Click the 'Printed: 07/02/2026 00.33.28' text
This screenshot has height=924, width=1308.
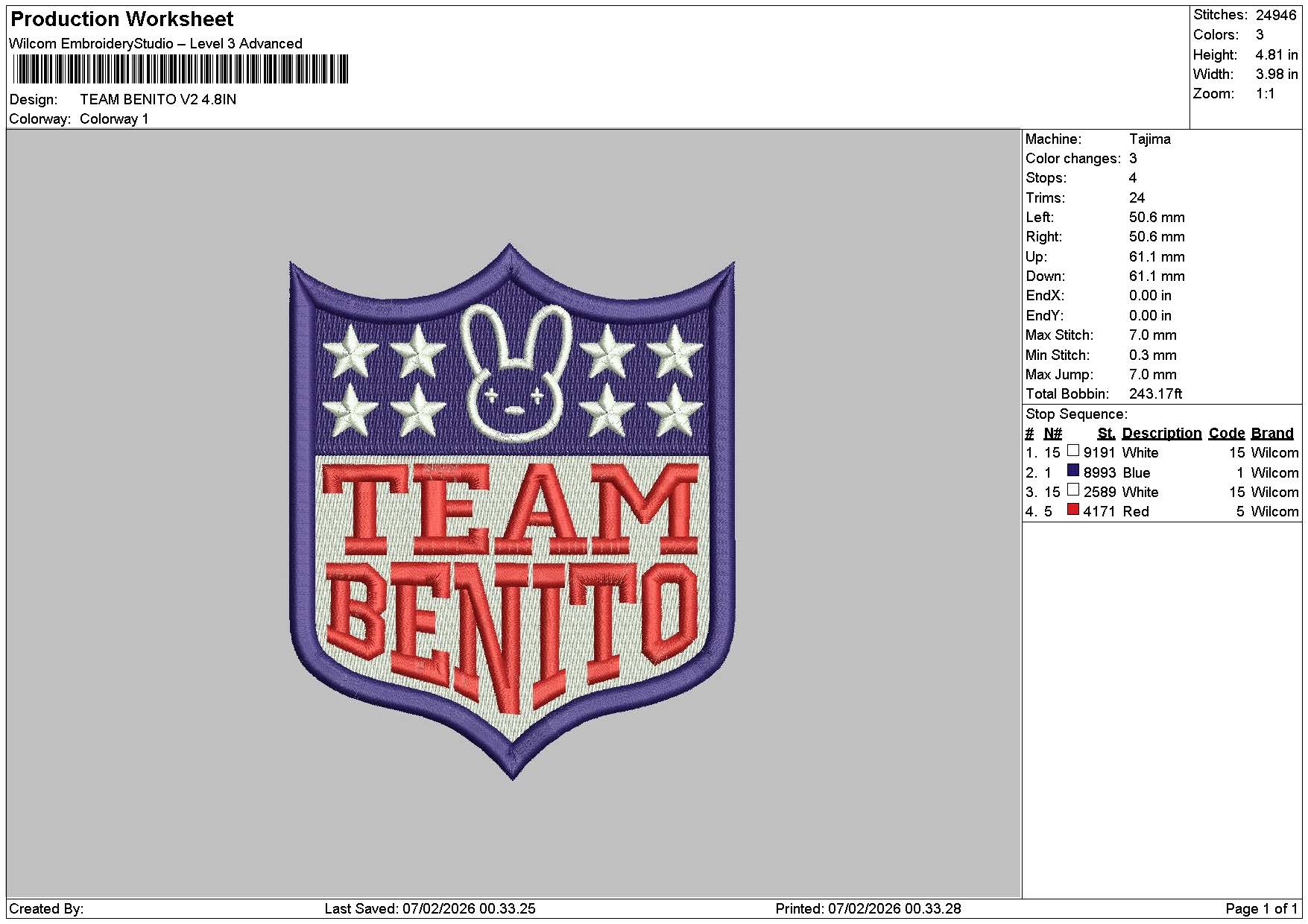(868, 908)
